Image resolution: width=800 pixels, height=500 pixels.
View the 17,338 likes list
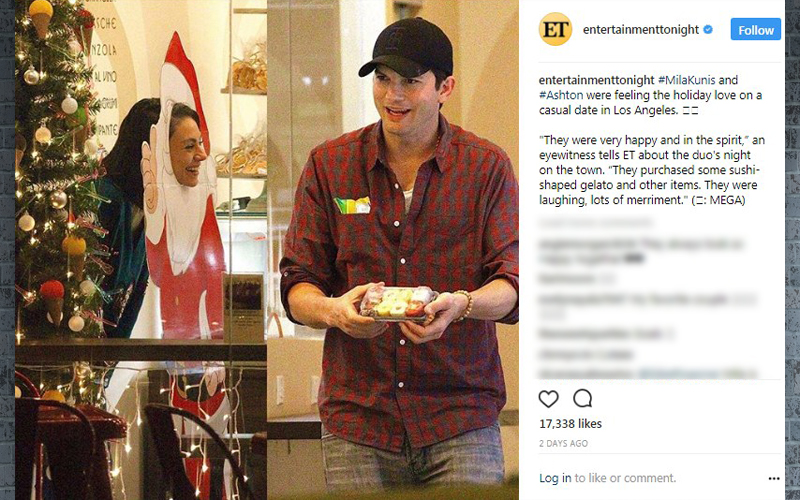tap(570, 423)
